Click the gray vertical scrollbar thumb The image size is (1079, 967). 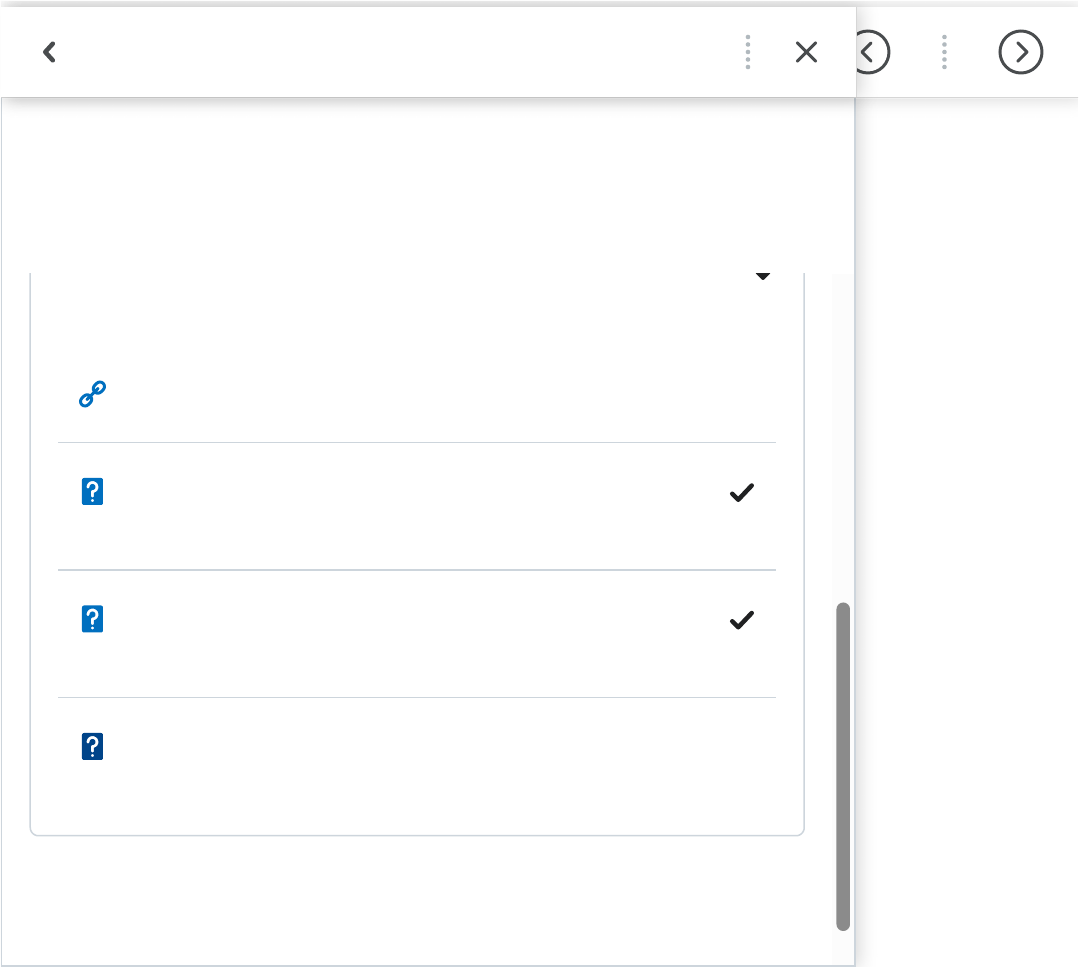click(x=843, y=765)
